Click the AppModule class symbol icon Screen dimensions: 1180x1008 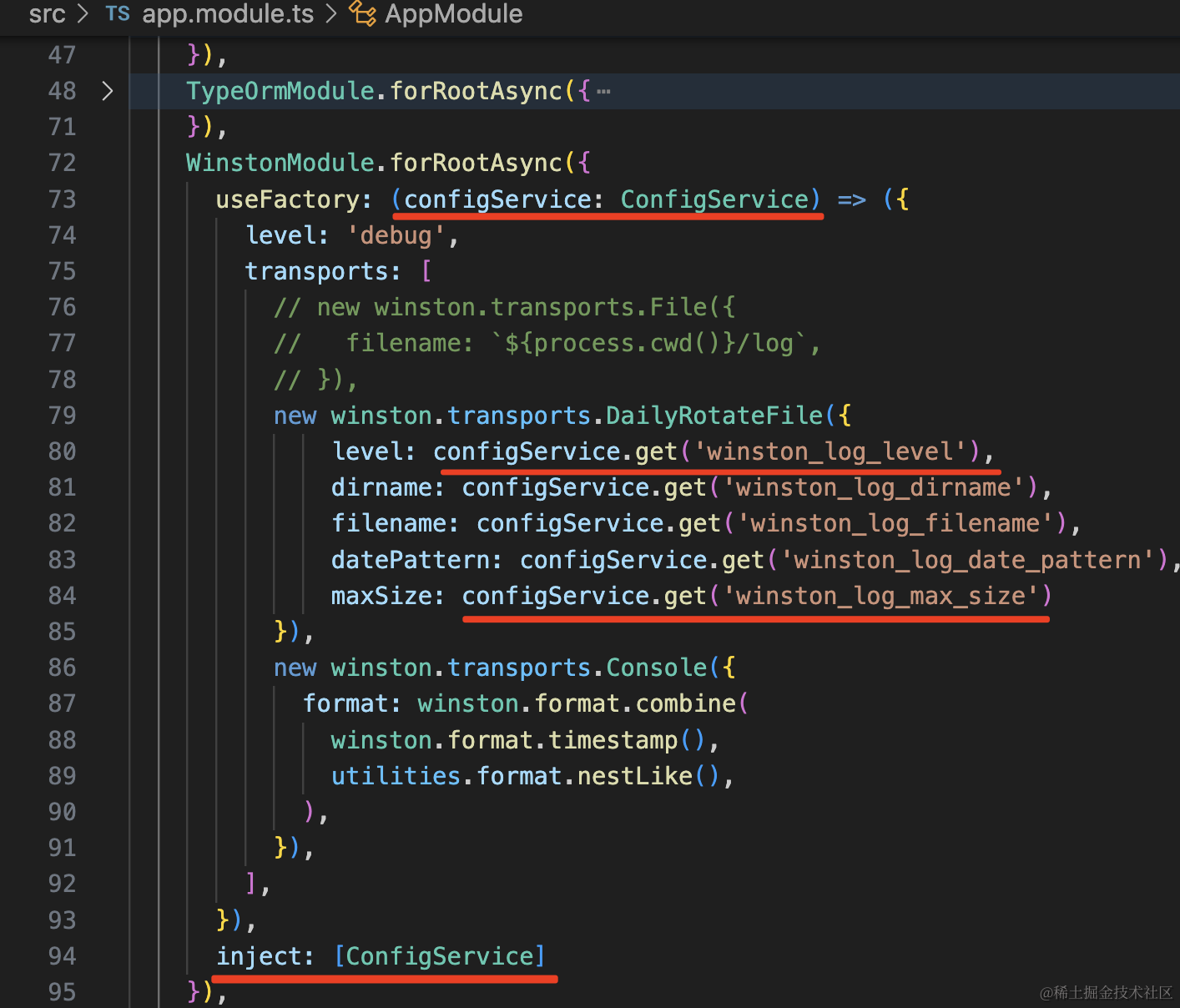coord(362,13)
